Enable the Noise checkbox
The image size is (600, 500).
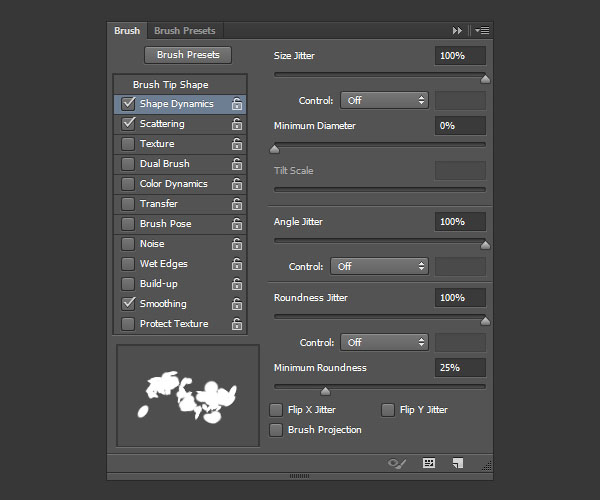click(128, 244)
